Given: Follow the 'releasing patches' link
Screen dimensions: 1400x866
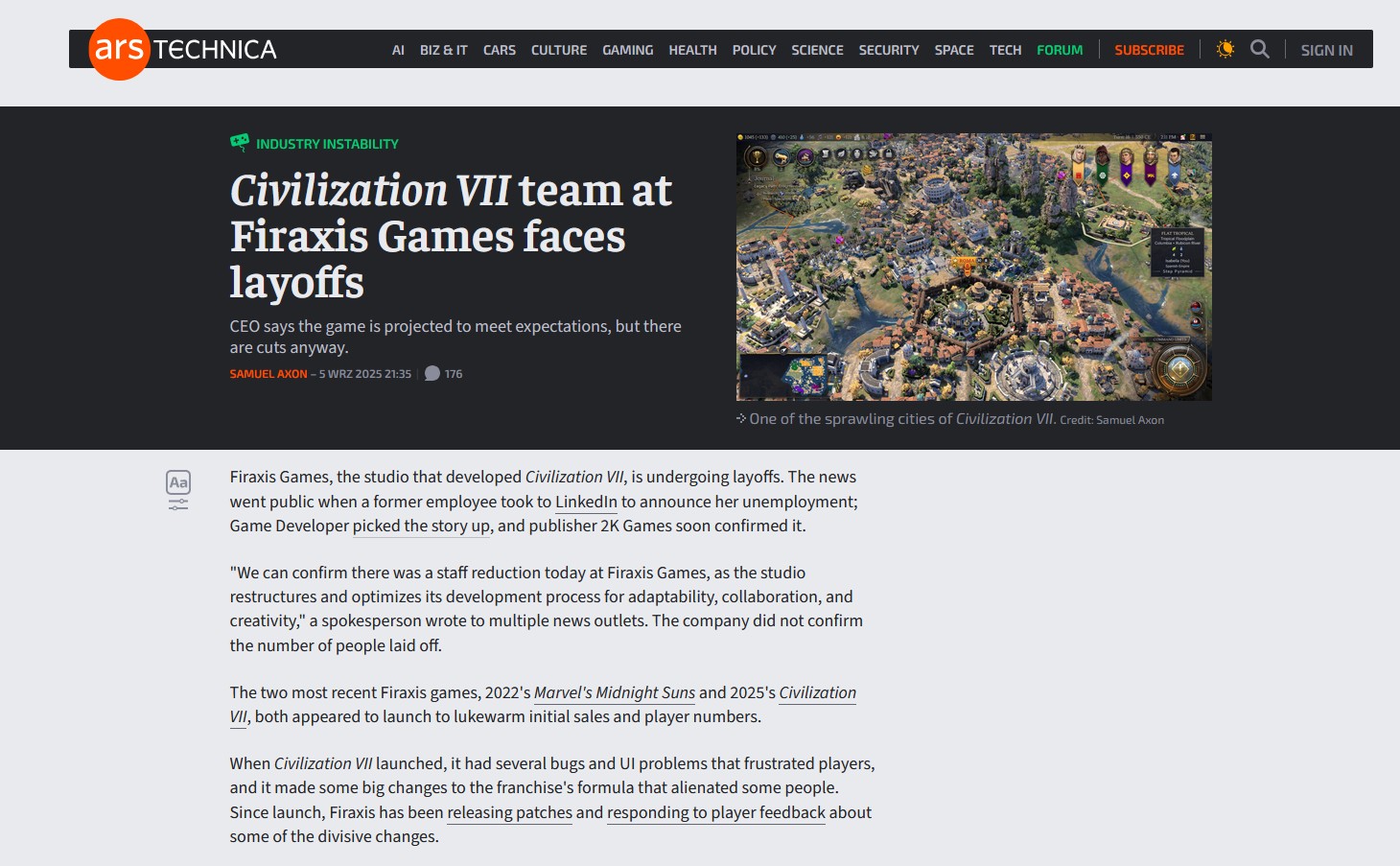Looking at the screenshot, I should [x=509, y=812].
